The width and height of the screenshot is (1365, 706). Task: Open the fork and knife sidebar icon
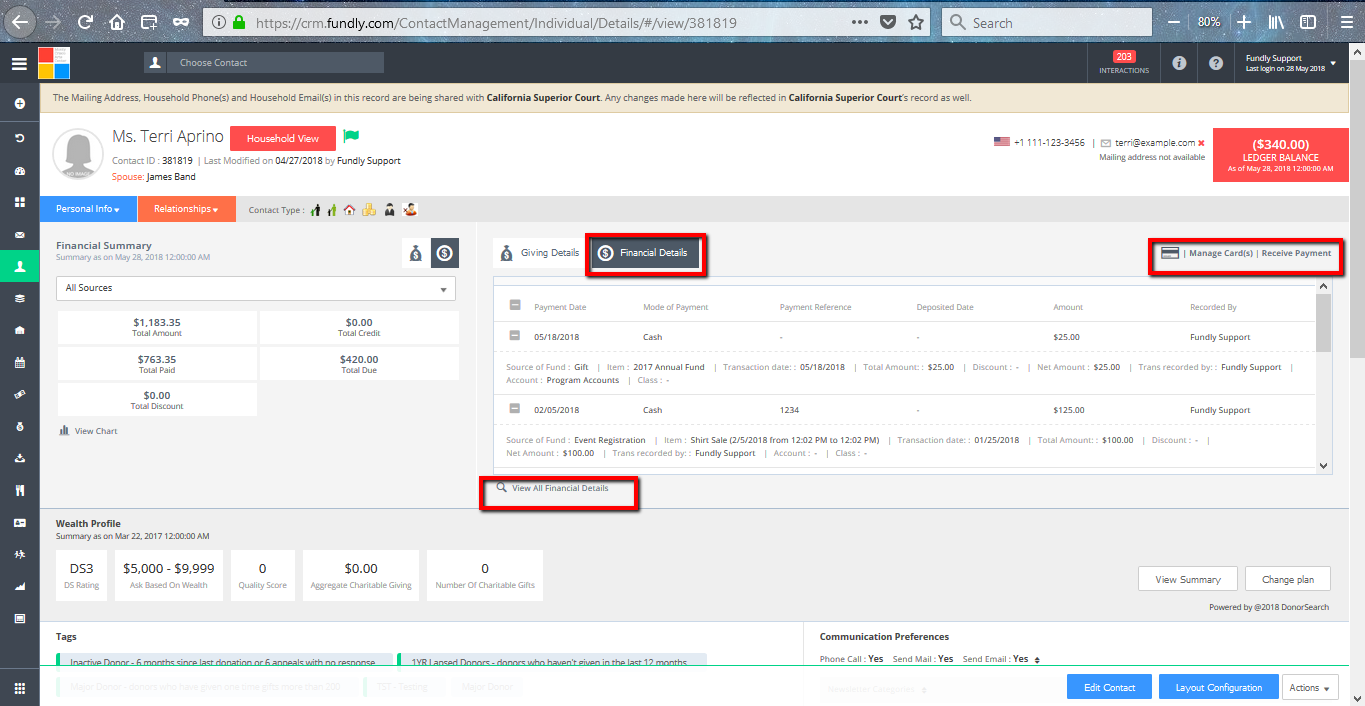click(19, 491)
